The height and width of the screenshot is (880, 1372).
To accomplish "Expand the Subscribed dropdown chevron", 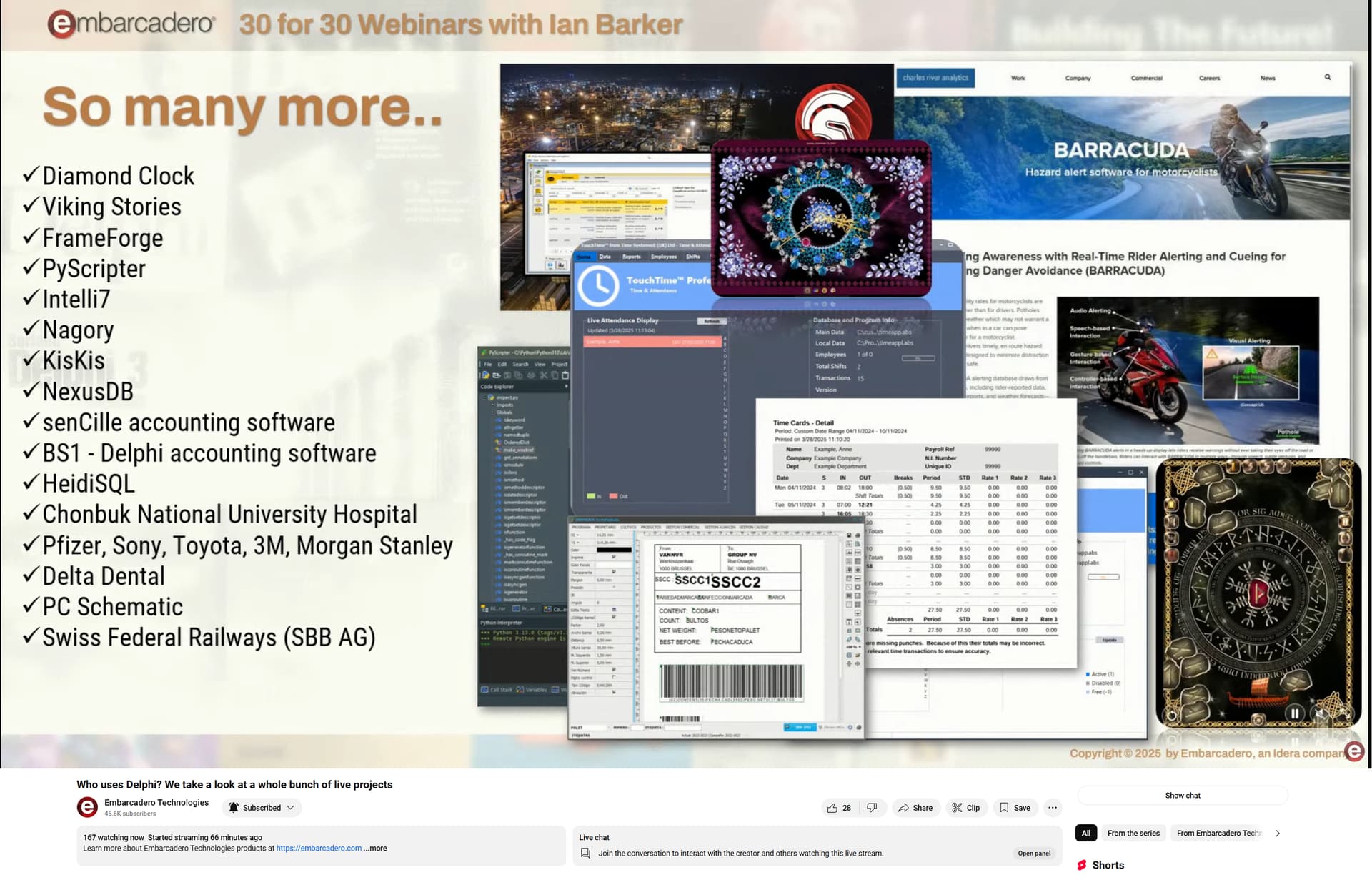I will coord(290,808).
